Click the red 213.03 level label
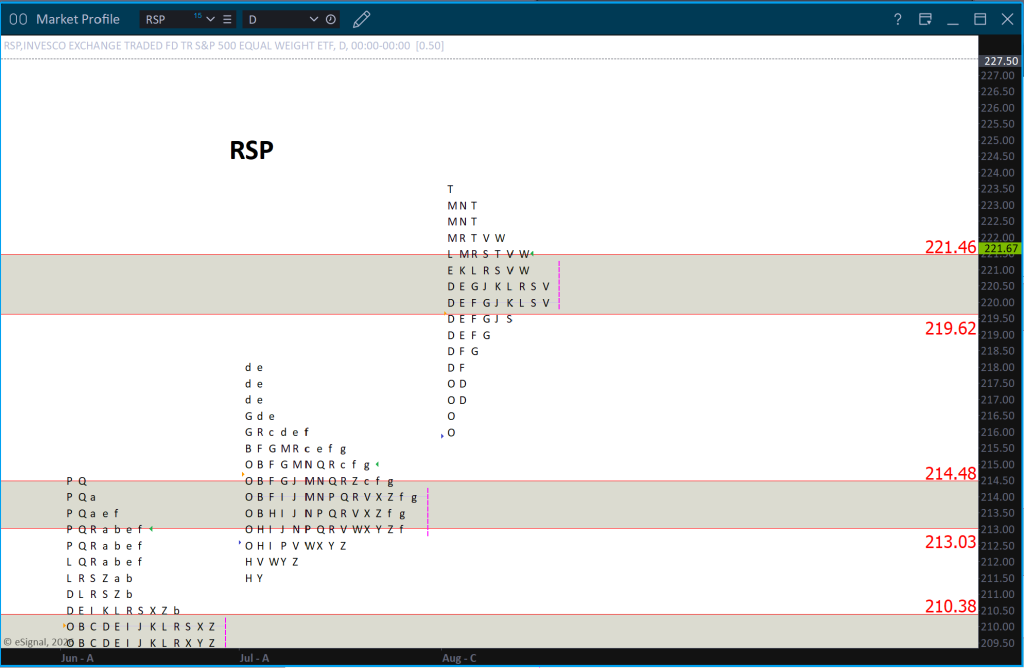The width and height of the screenshot is (1024, 668). [950, 541]
